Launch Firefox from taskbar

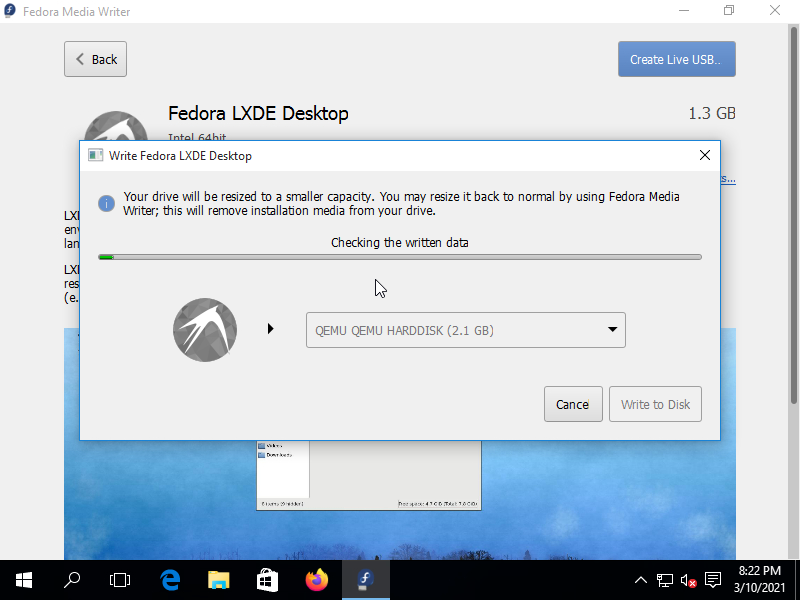(316, 580)
